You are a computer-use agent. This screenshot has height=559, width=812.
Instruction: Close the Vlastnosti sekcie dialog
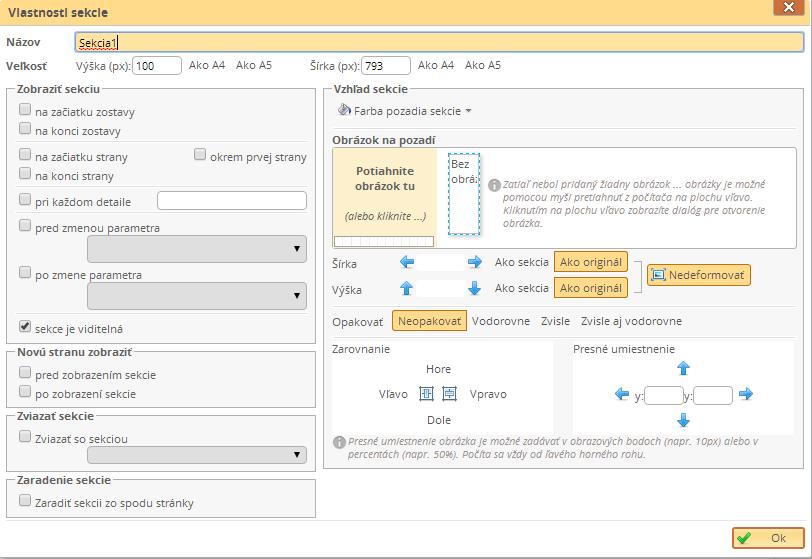[789, 7]
